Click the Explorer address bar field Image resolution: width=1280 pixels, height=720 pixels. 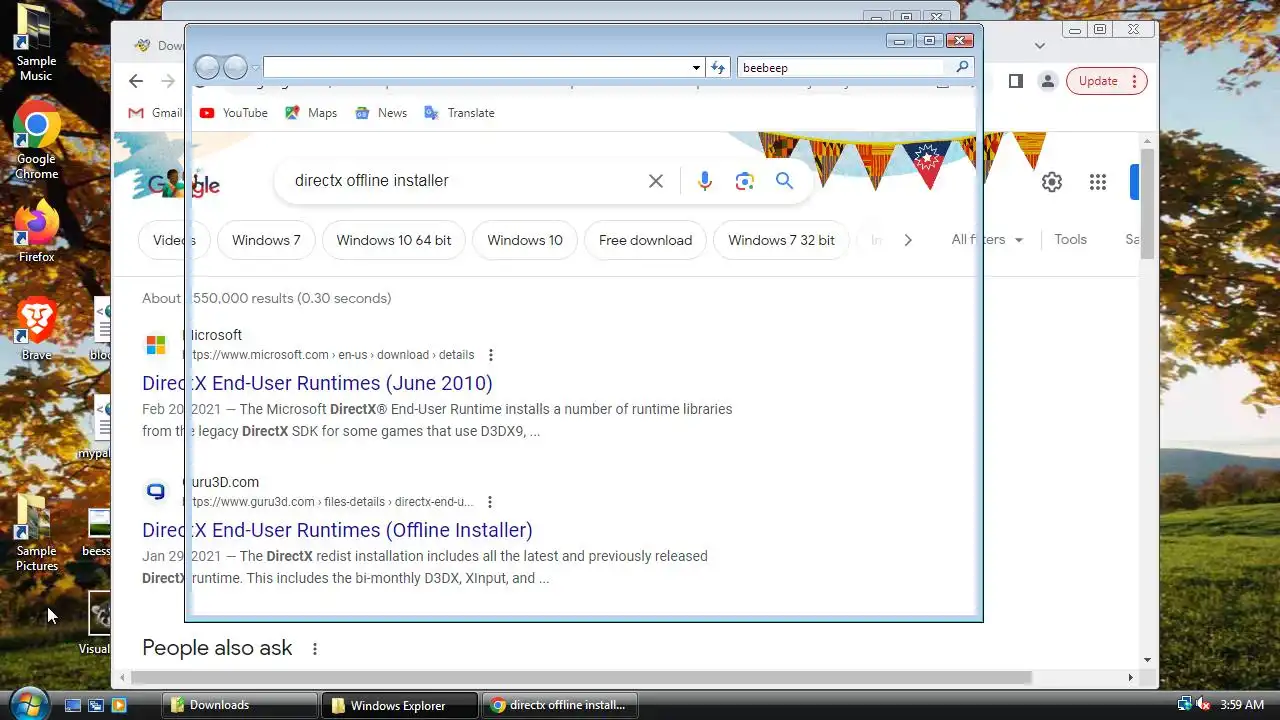(476, 67)
